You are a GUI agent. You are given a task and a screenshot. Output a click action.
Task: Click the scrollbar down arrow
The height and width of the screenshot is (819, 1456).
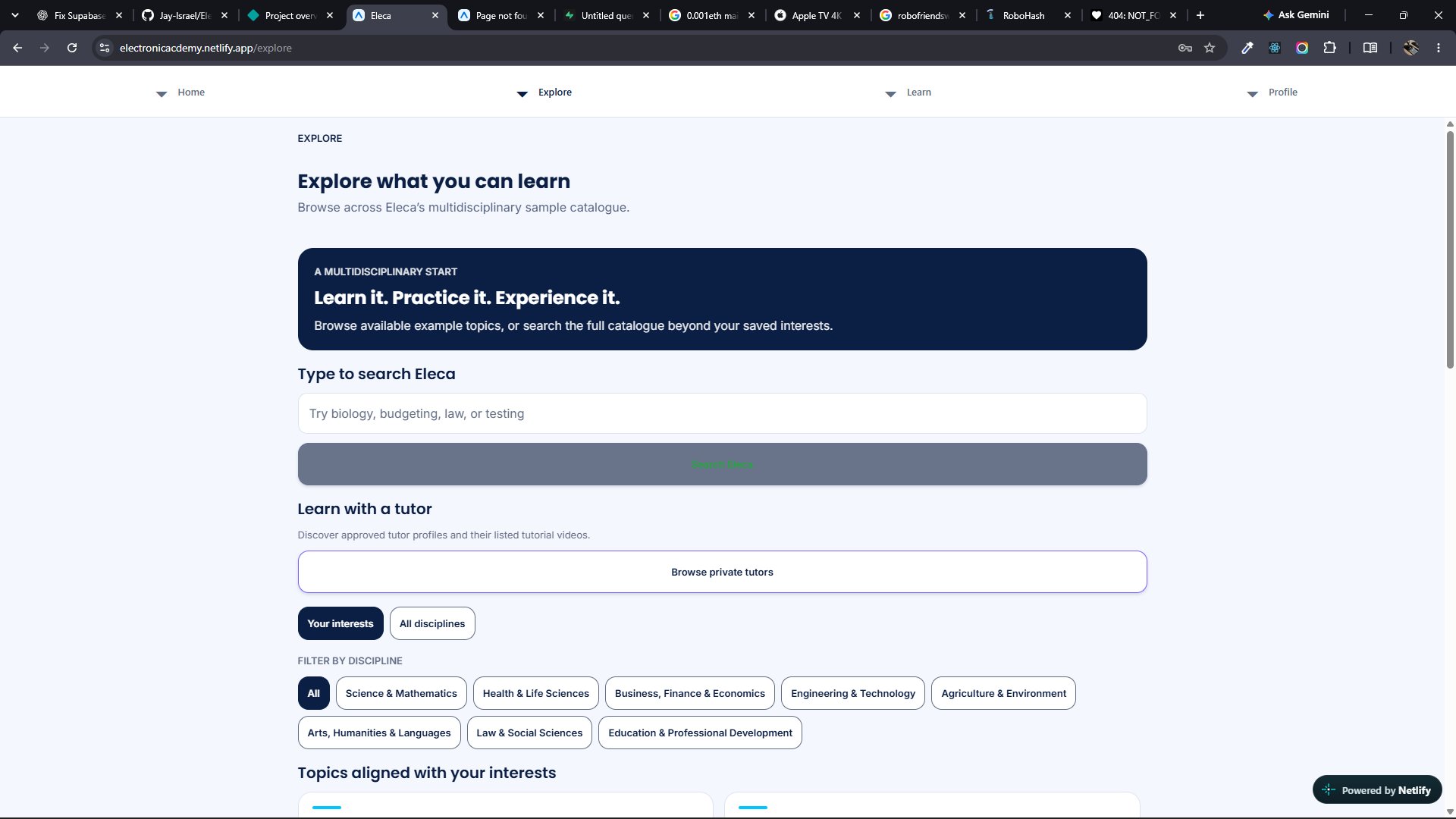[1450, 812]
